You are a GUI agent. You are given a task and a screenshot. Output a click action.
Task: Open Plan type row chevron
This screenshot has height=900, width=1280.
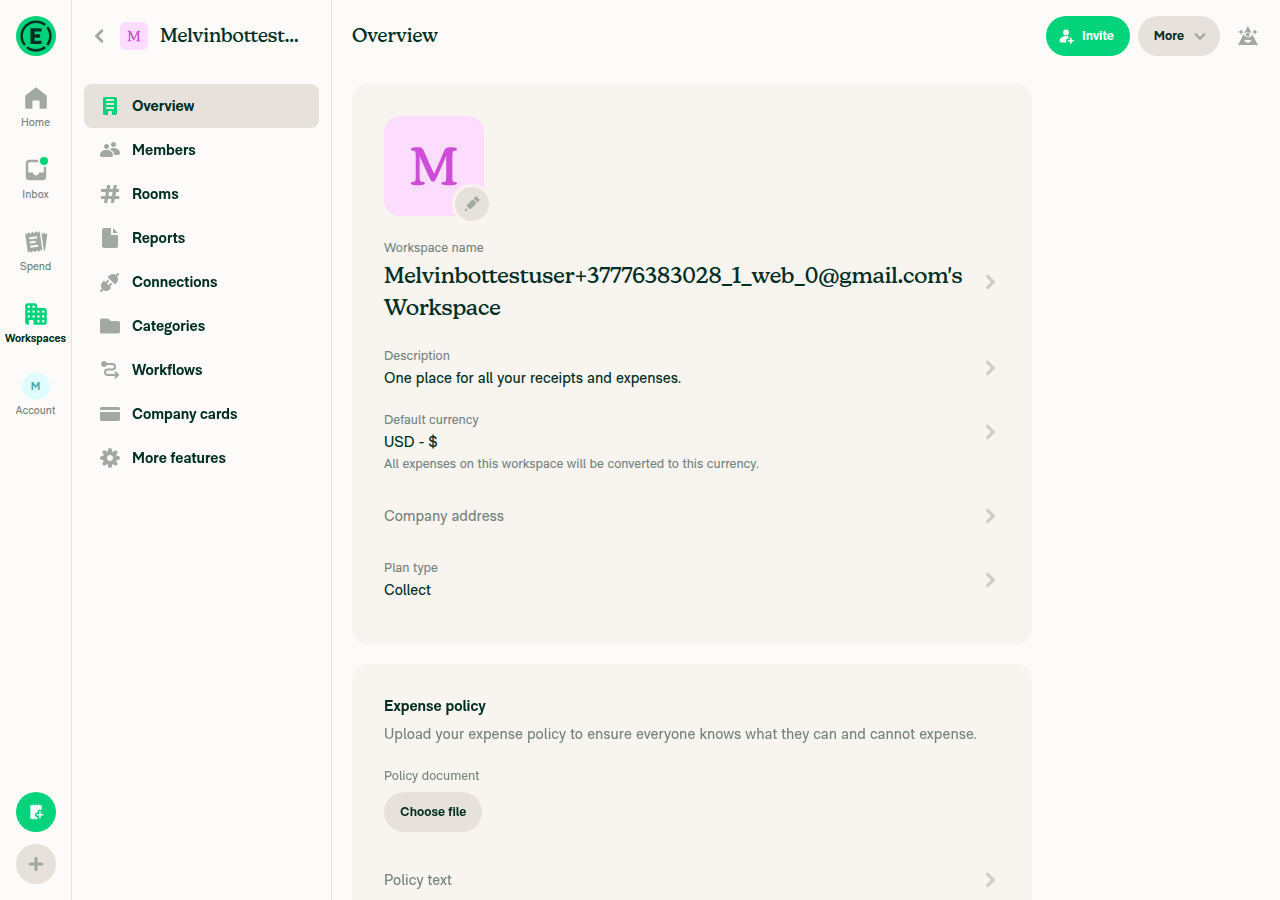[x=990, y=580]
